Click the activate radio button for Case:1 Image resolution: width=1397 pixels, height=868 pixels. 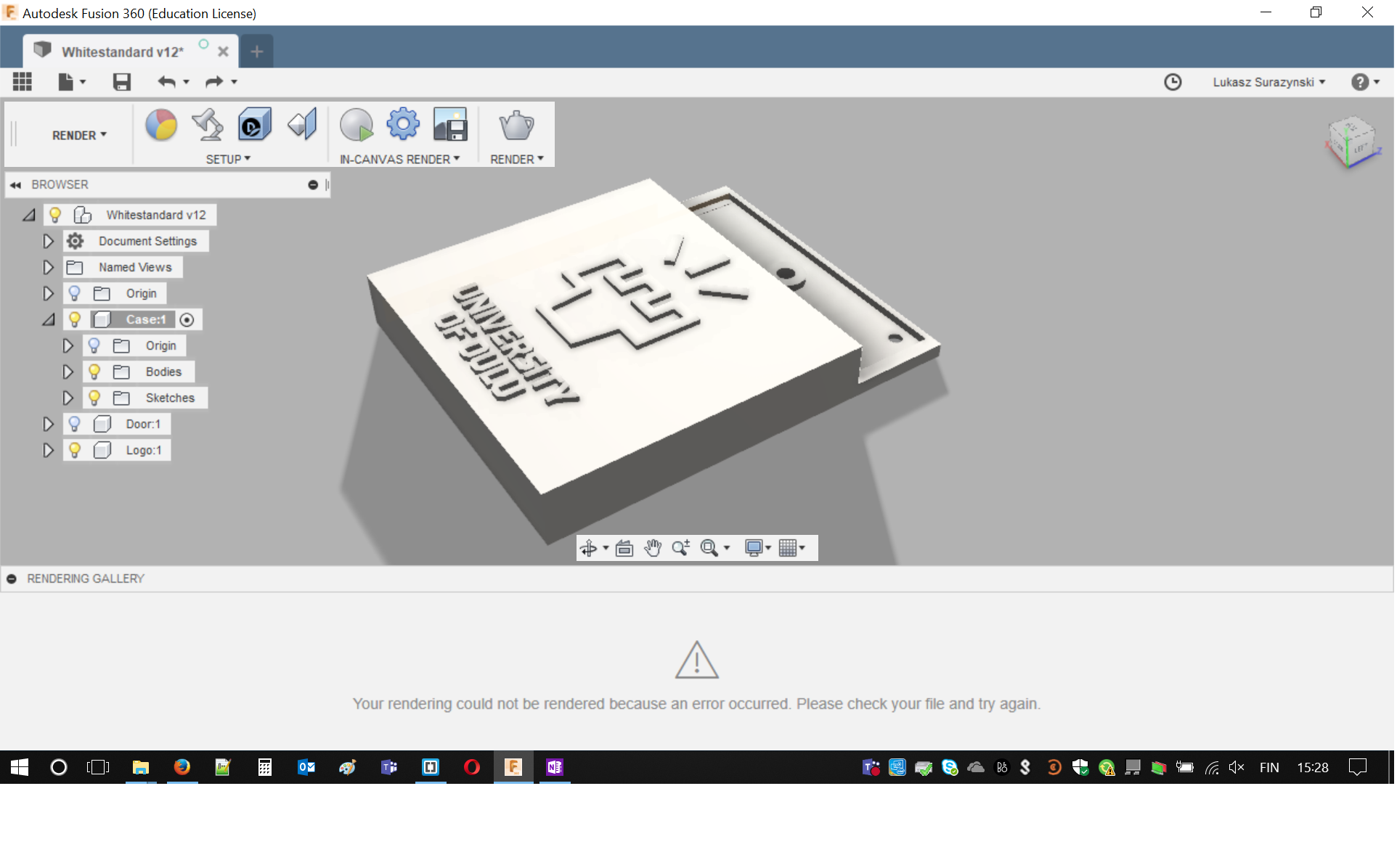(187, 320)
